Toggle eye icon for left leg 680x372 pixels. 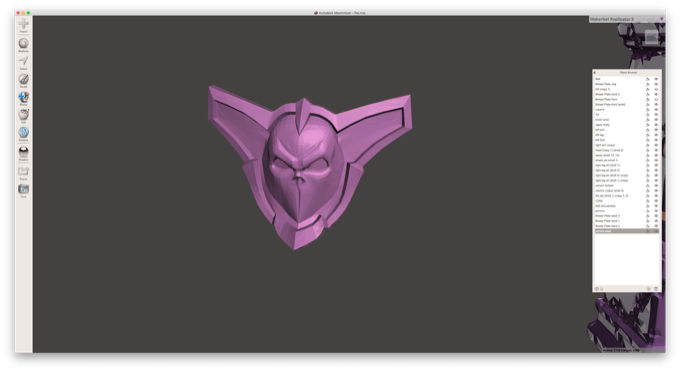pyautogui.click(x=656, y=135)
